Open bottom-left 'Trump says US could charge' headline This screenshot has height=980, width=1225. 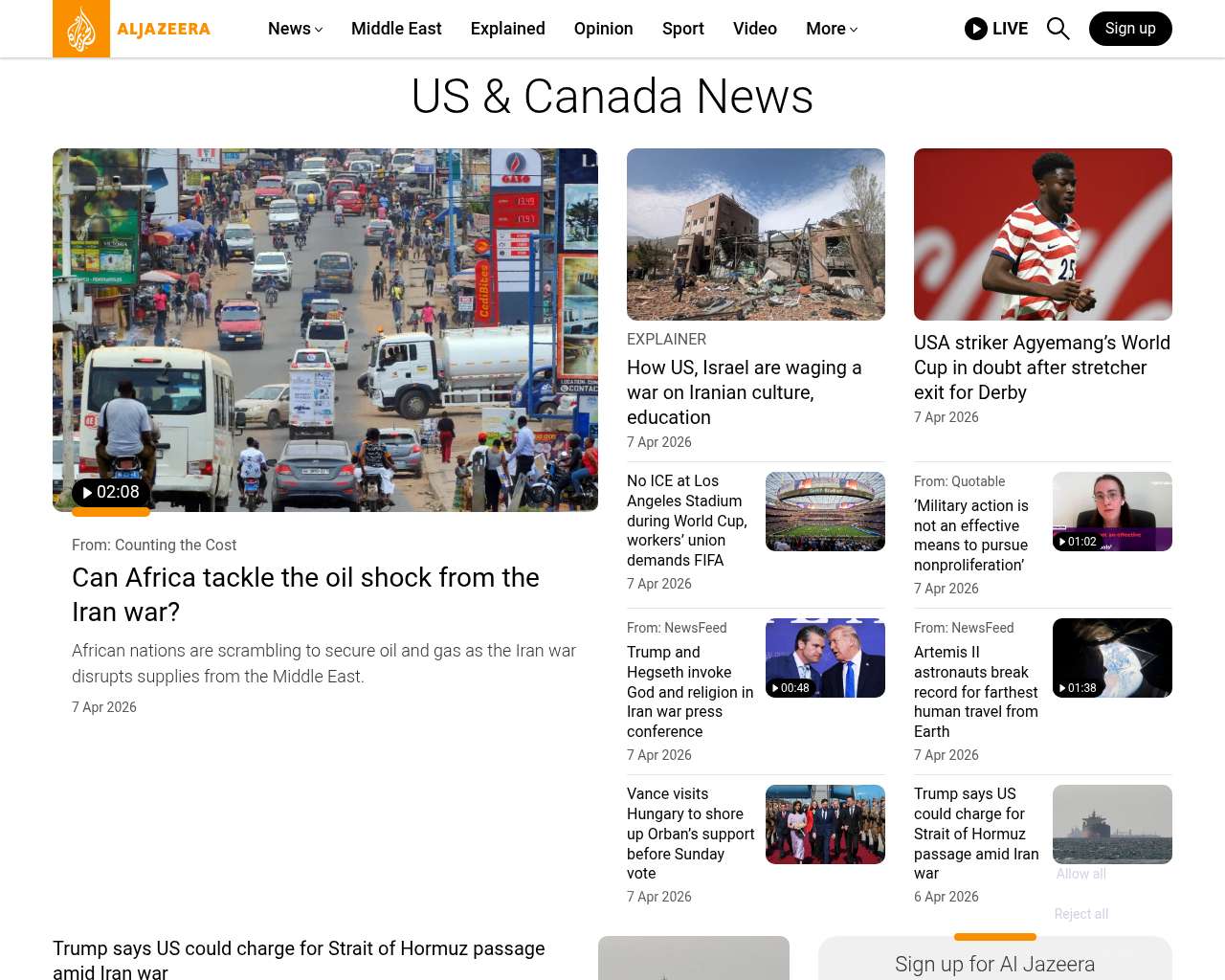[299, 960]
